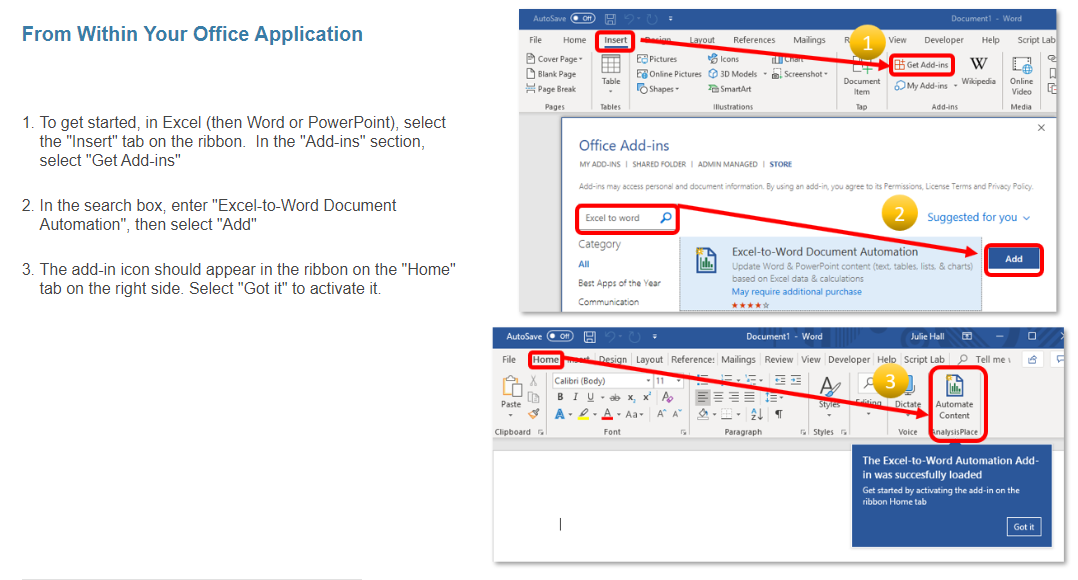The width and height of the screenshot is (1078, 580).
Task: Click the Document Item button
Action: click(861, 77)
